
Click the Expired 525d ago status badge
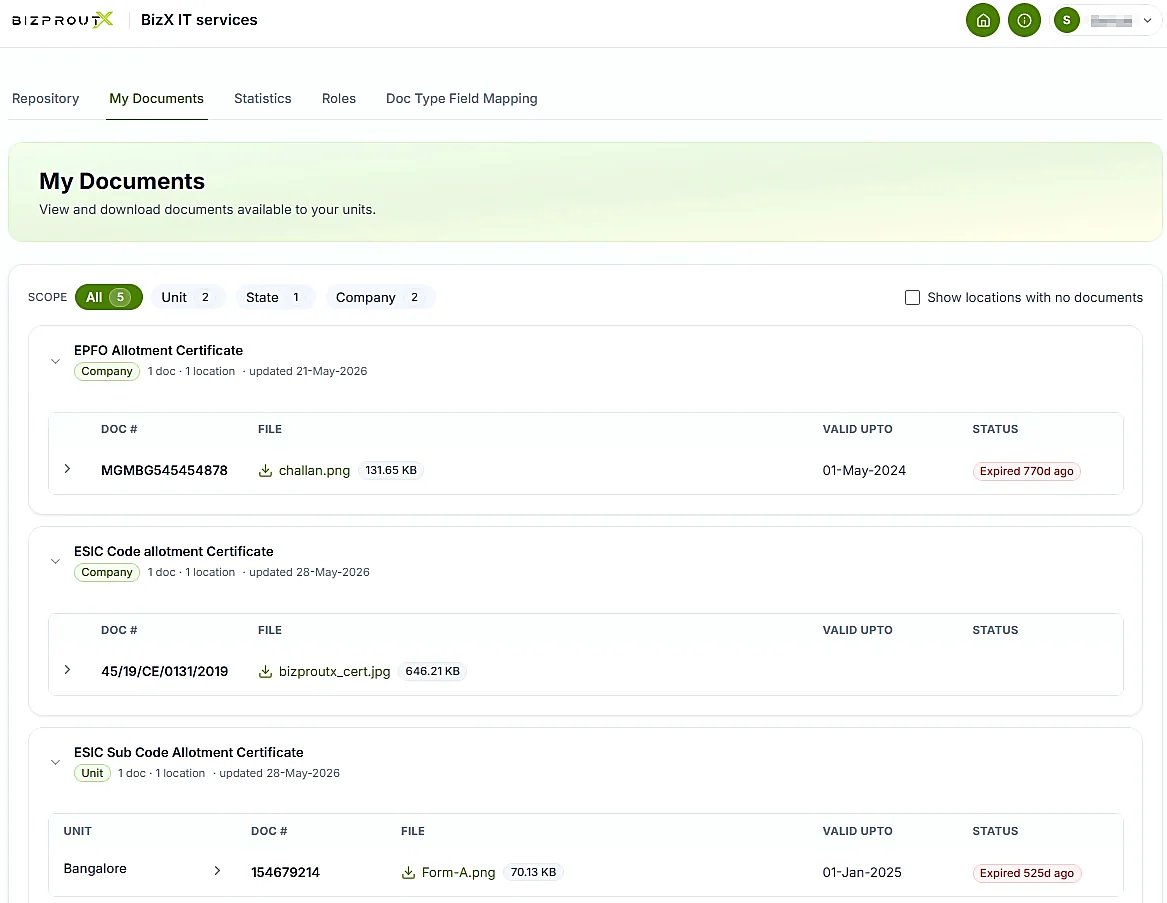click(x=1026, y=873)
